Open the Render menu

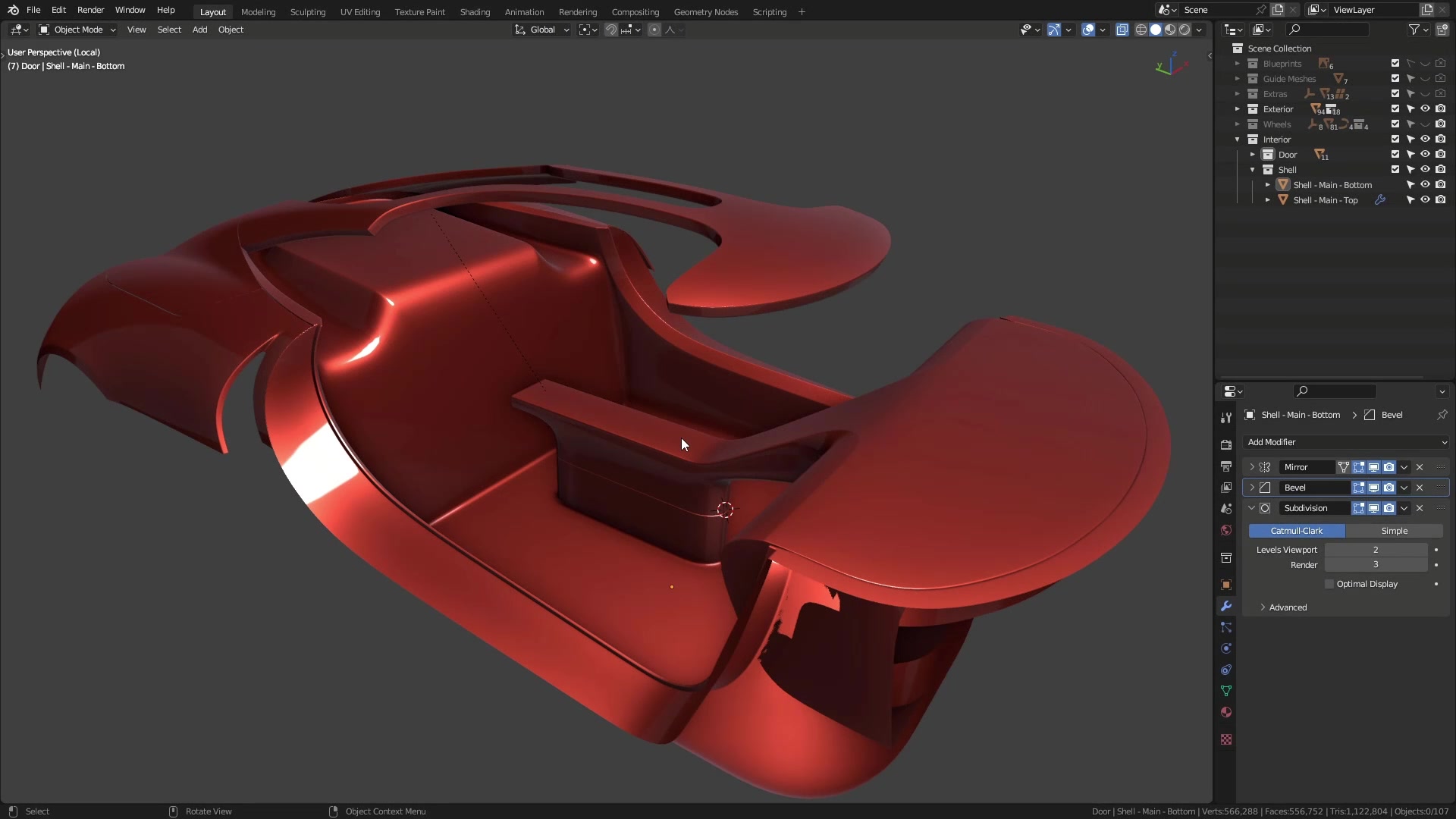pyautogui.click(x=90, y=10)
